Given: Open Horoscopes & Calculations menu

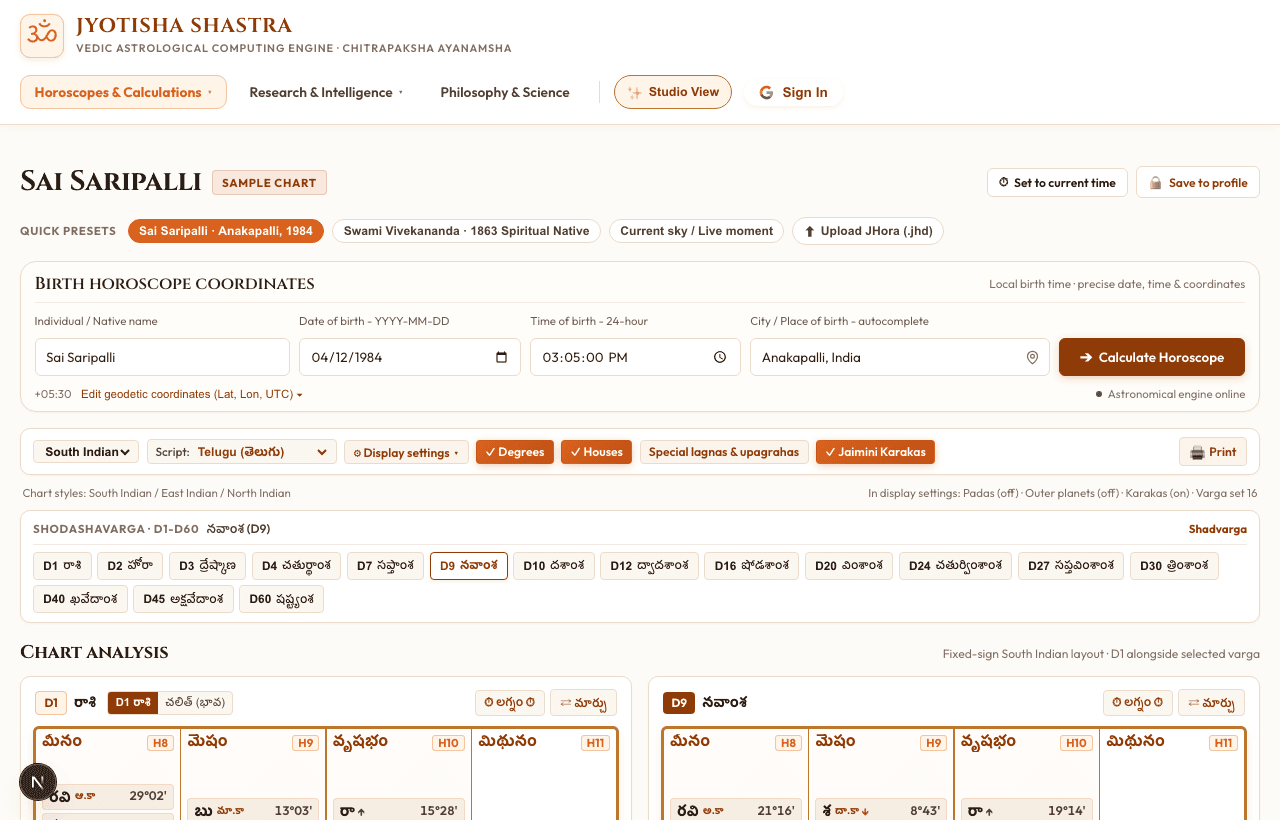Looking at the screenshot, I should pos(123,92).
